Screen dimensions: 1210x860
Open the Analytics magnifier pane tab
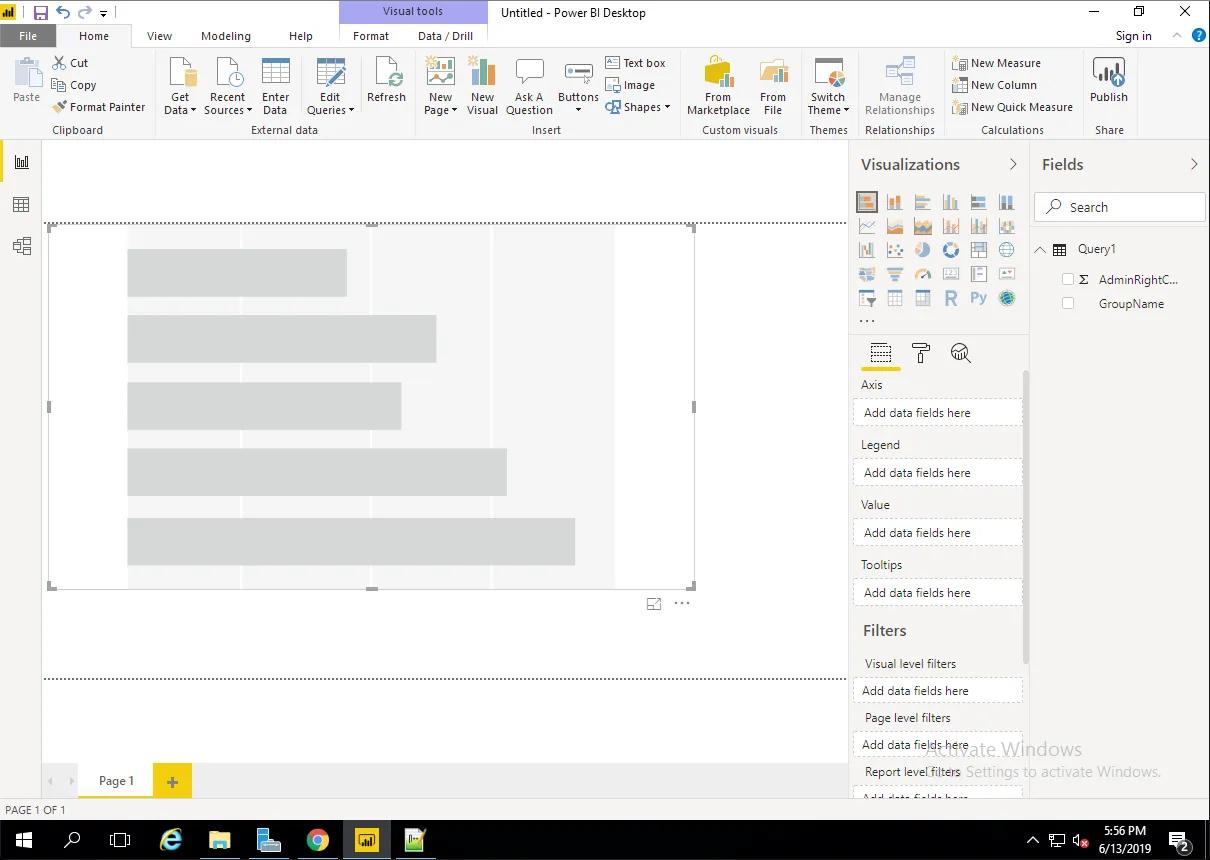[961, 353]
